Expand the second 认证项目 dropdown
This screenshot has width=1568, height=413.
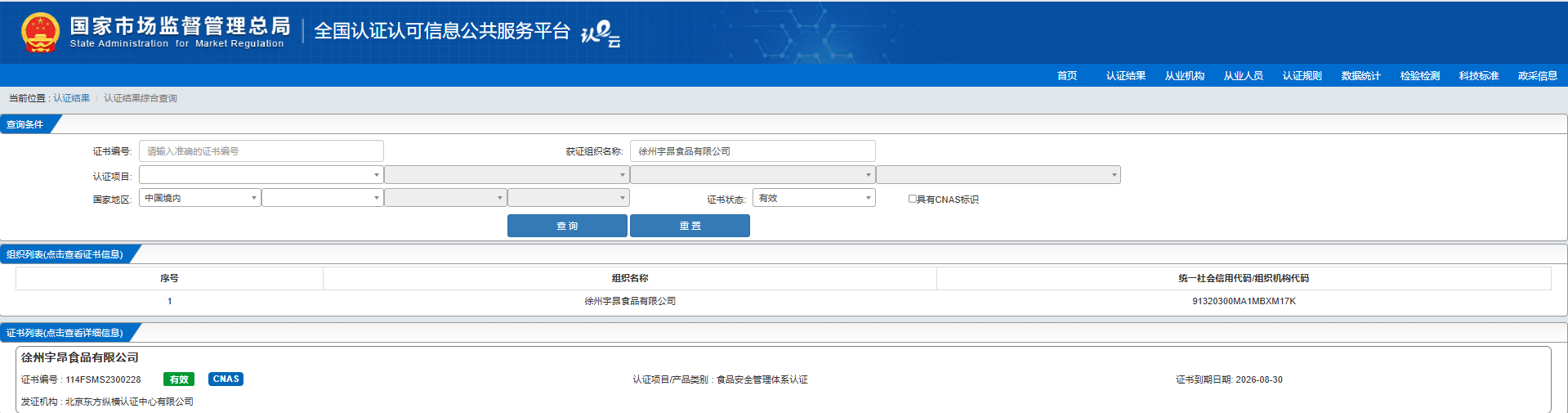507,175
